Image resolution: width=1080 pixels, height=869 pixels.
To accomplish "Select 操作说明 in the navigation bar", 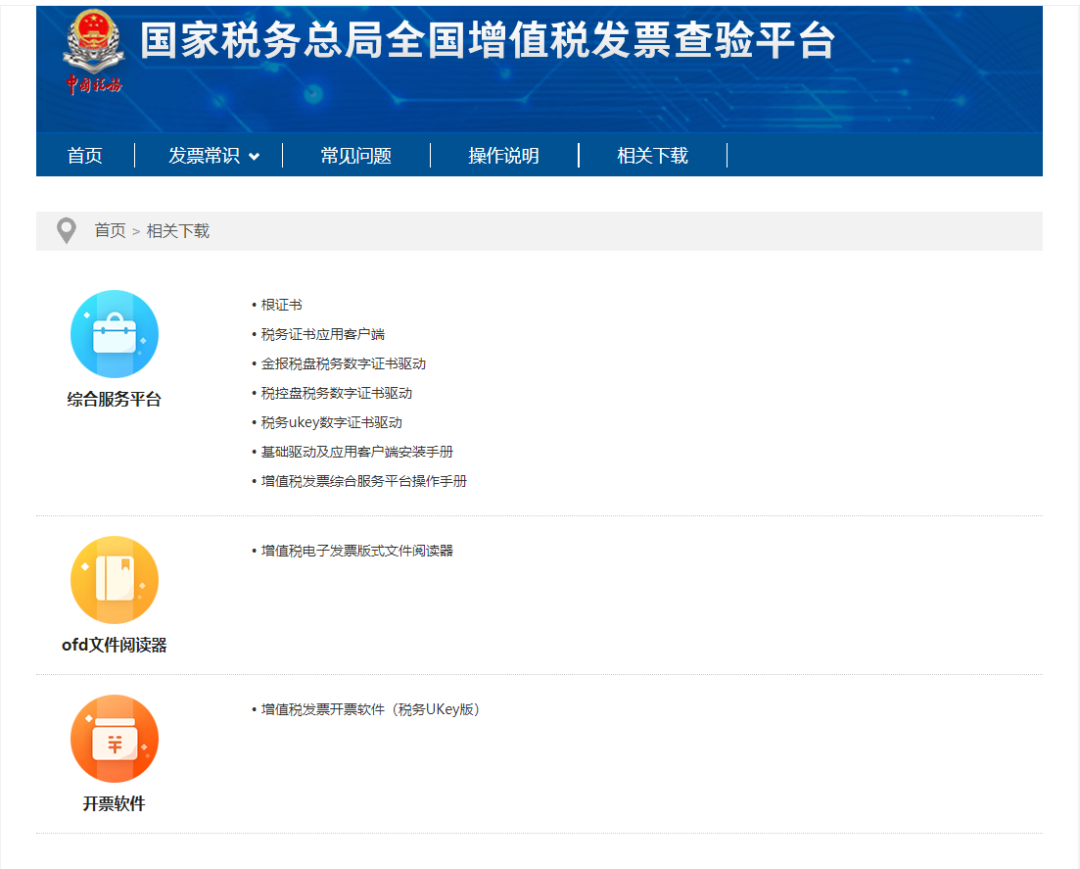I will tap(504, 156).
